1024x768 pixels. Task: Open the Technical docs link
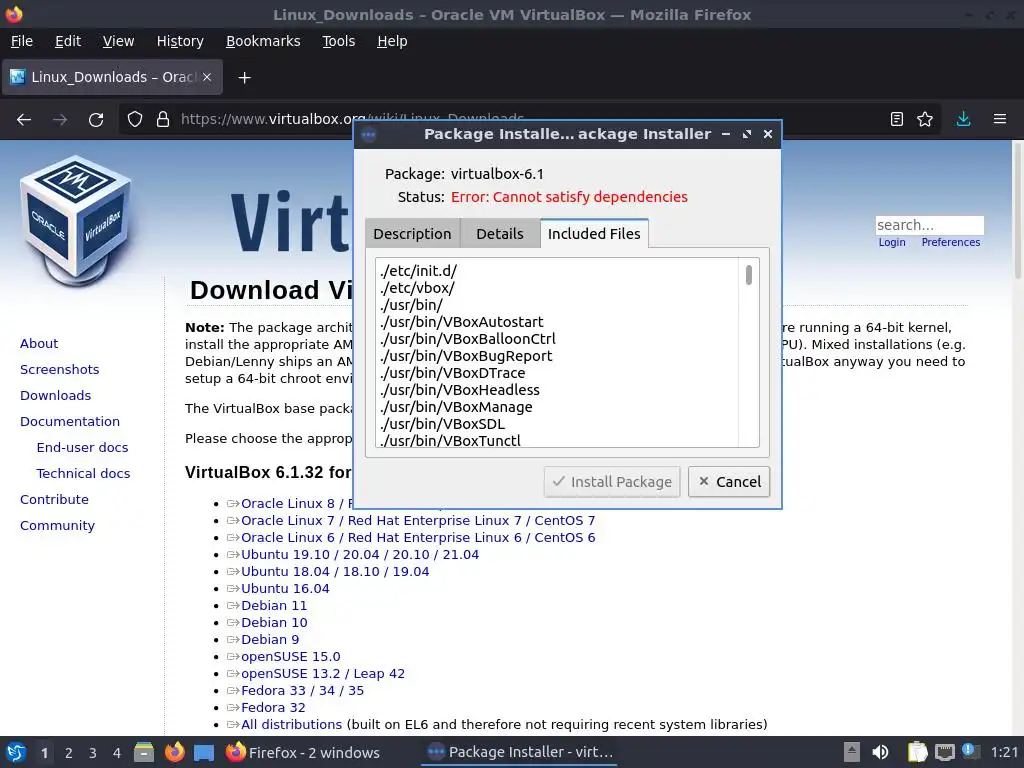(83, 474)
